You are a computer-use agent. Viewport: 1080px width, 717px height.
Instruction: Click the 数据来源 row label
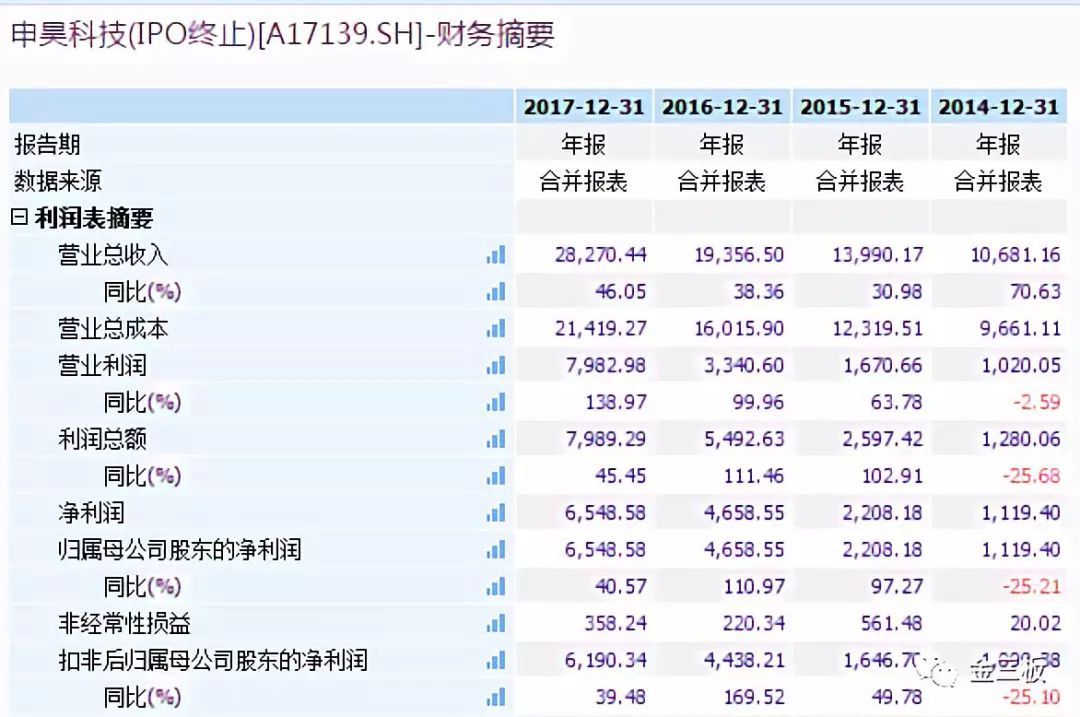click(58, 181)
